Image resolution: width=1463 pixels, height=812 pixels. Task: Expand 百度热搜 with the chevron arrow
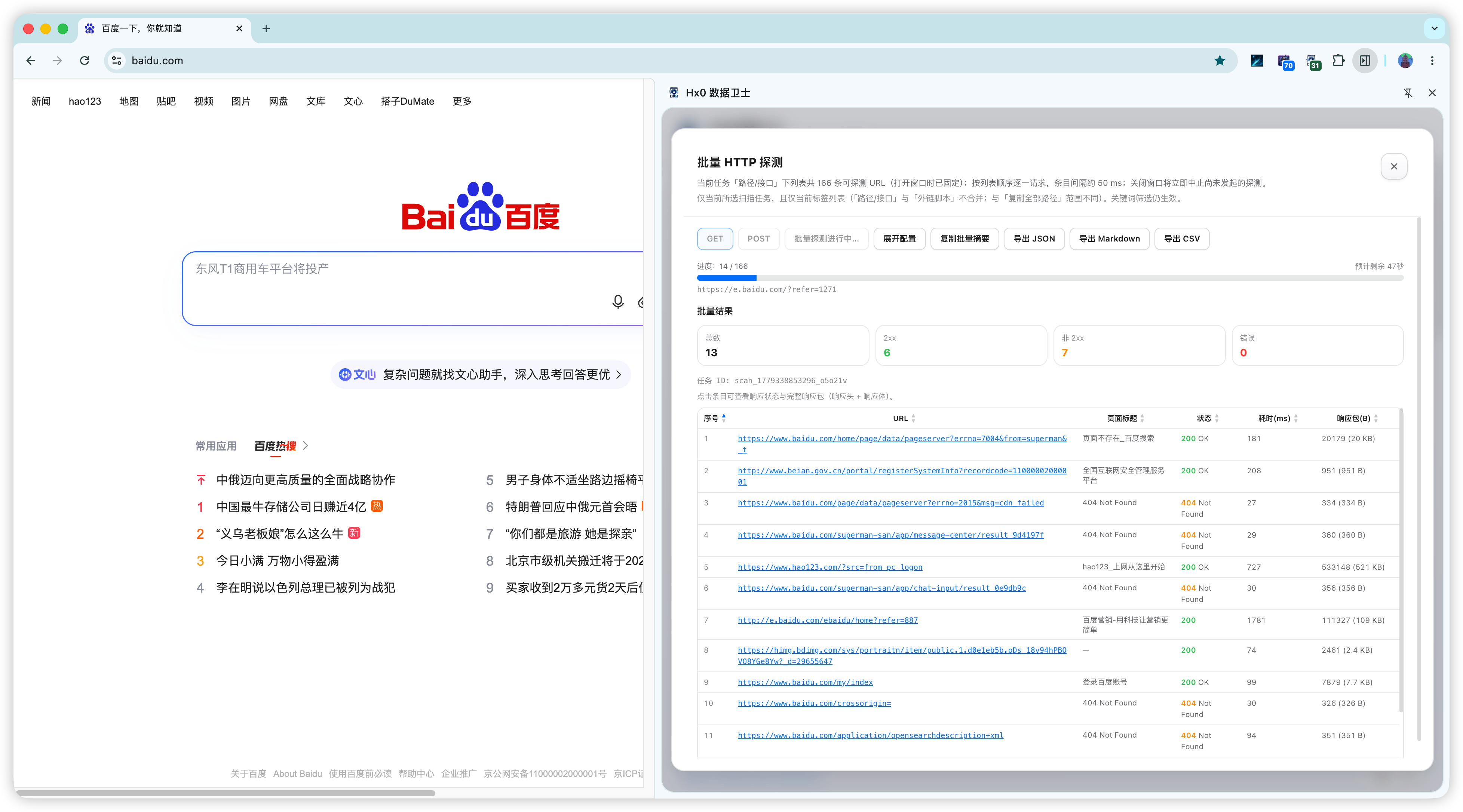tap(306, 446)
